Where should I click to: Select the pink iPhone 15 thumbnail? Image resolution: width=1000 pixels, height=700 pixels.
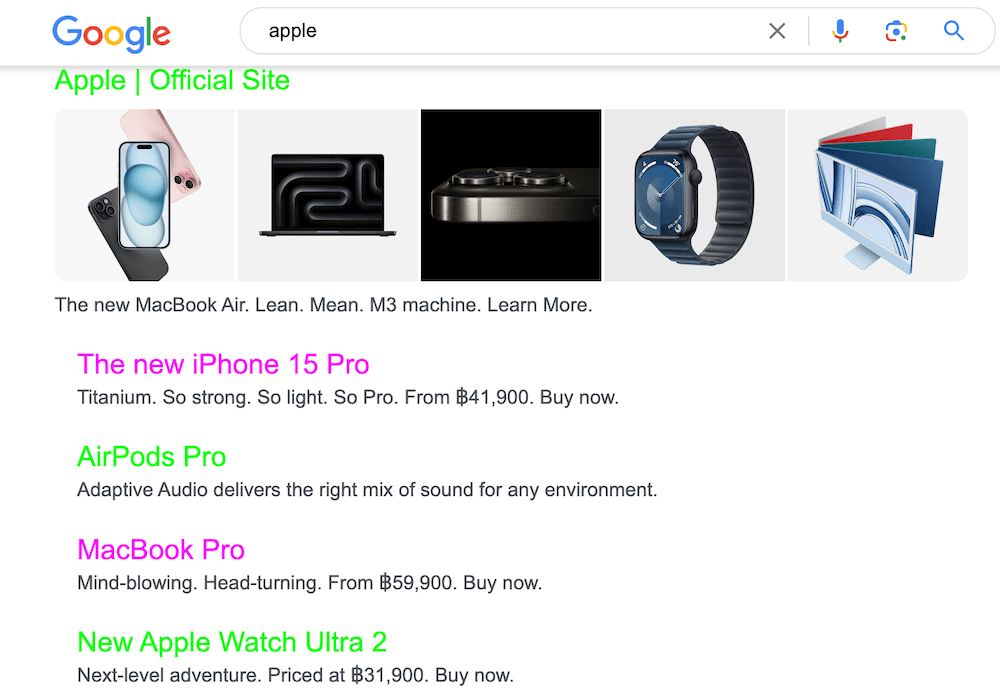pos(145,195)
